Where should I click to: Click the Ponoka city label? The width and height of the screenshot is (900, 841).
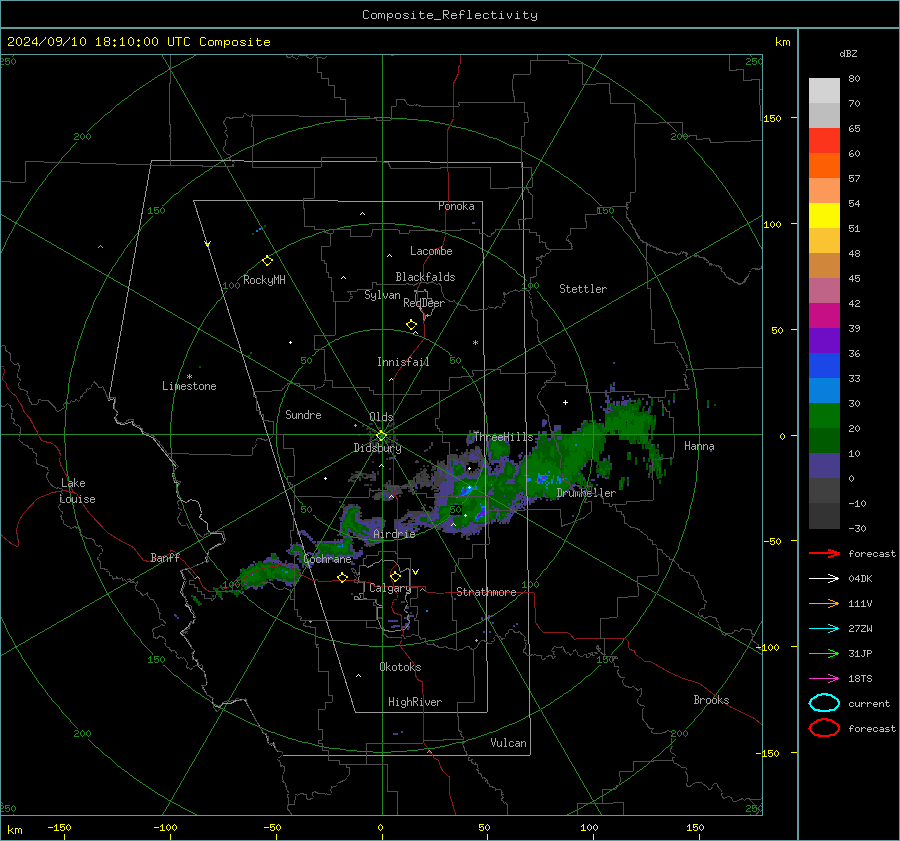pyautogui.click(x=456, y=206)
